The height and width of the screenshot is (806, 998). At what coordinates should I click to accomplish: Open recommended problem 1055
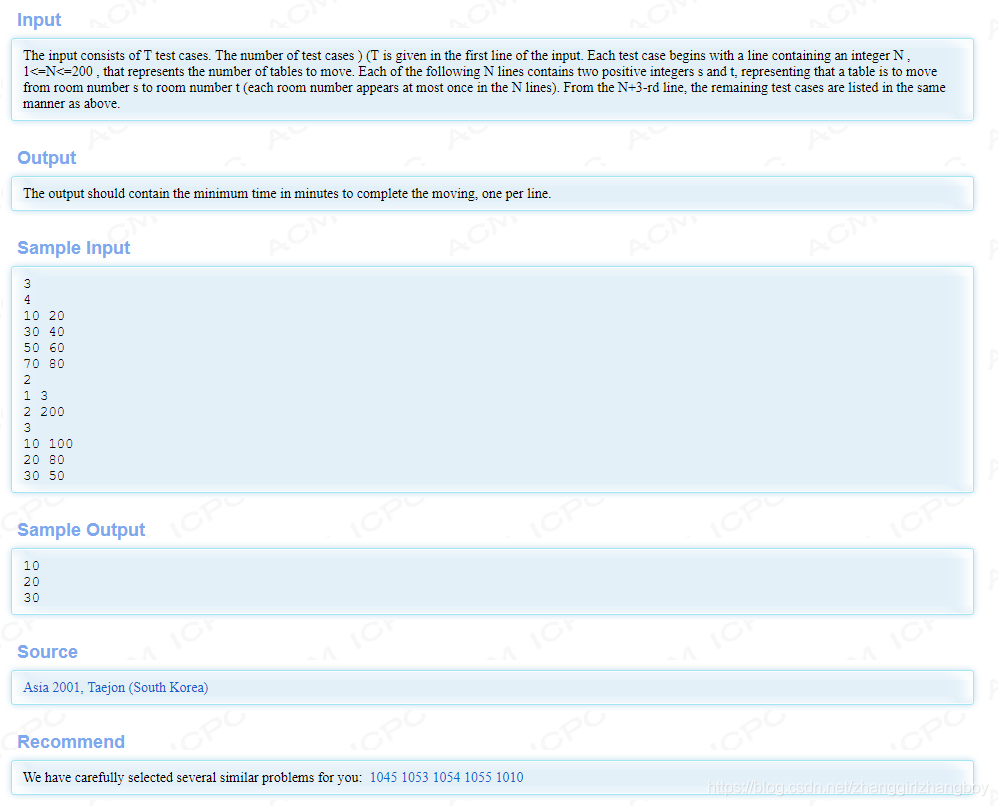(x=478, y=777)
